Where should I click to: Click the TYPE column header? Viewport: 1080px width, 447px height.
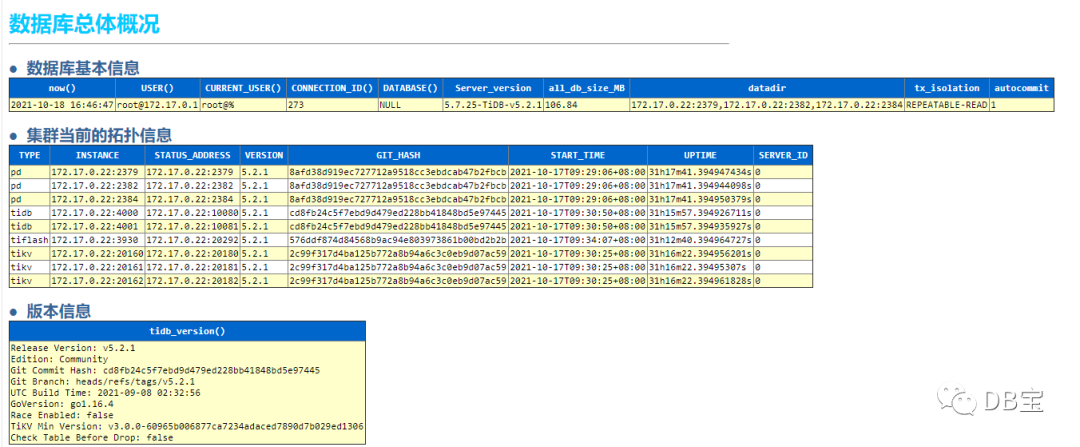[30, 155]
